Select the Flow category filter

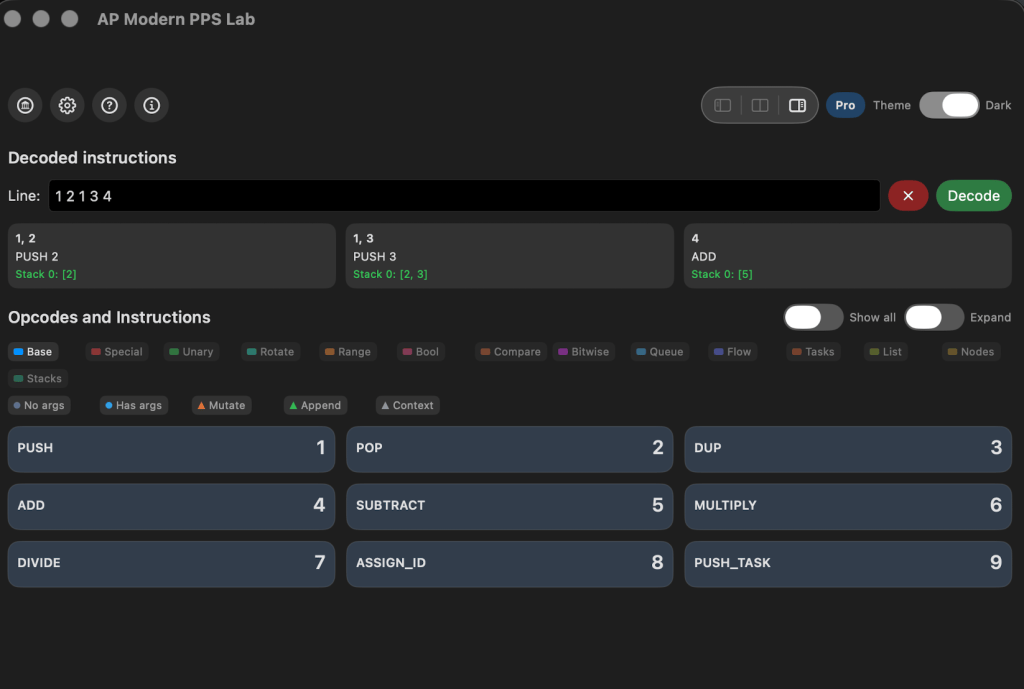tap(733, 351)
